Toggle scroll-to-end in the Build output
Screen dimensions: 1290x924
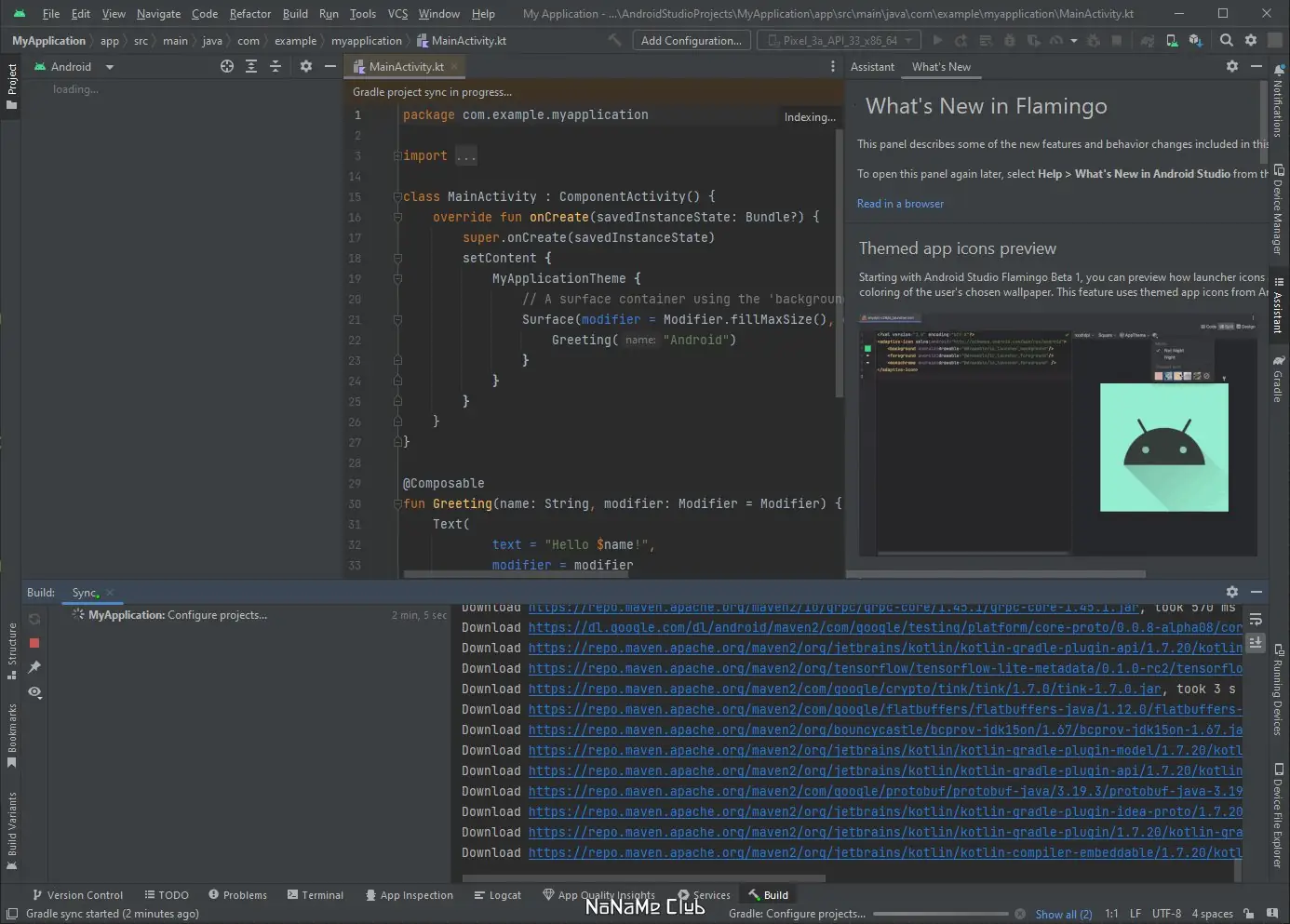pyautogui.click(x=1256, y=642)
